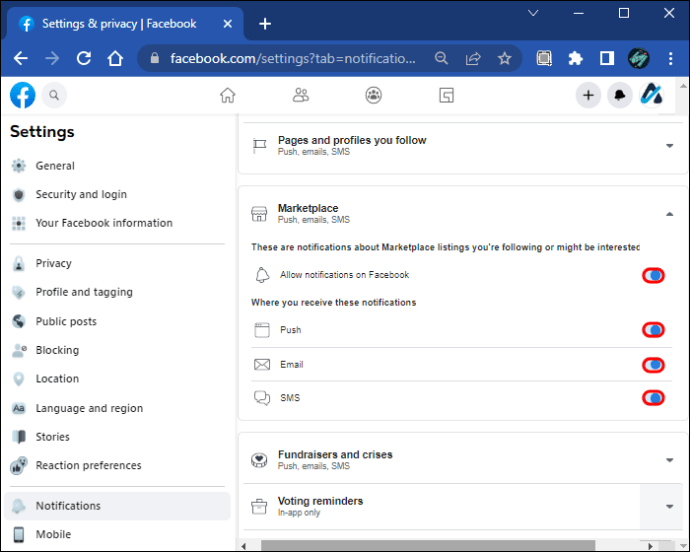Expand Pages and profiles you follow
The width and height of the screenshot is (690, 552).
click(669, 146)
